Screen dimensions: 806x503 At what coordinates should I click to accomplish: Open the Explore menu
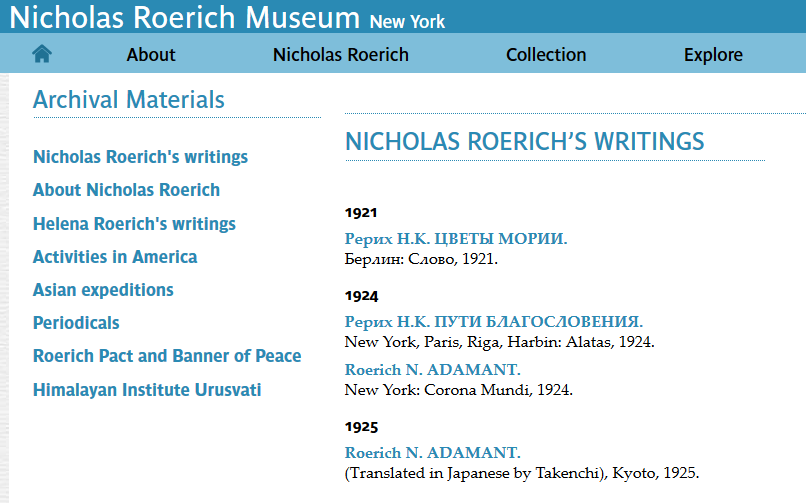point(713,54)
